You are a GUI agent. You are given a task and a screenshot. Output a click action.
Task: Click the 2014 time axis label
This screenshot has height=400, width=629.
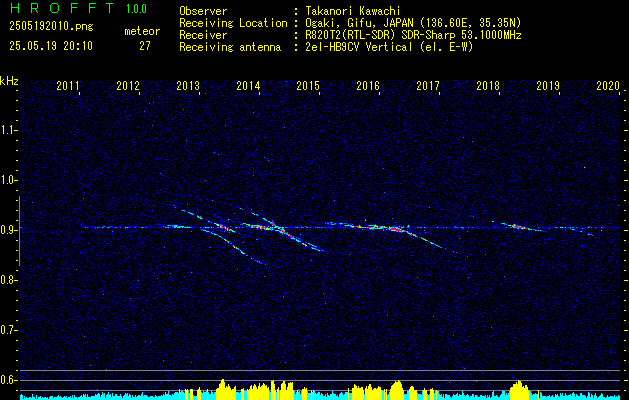click(248, 85)
